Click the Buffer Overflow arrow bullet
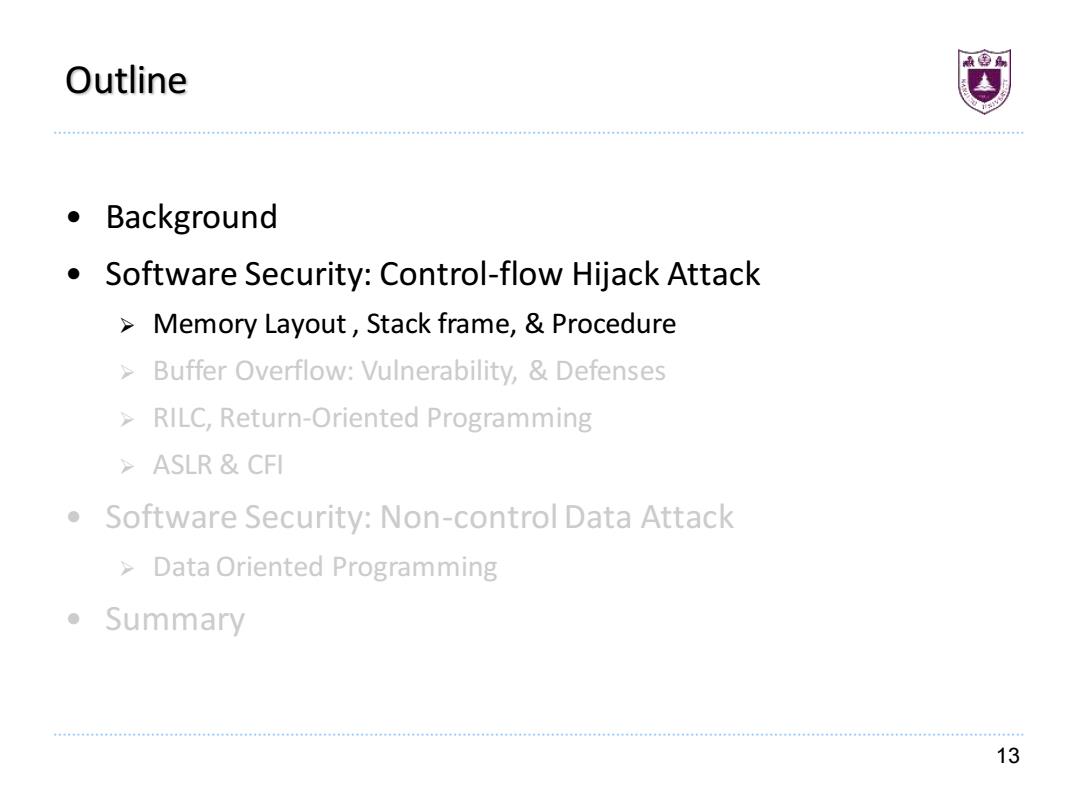 (x=127, y=373)
